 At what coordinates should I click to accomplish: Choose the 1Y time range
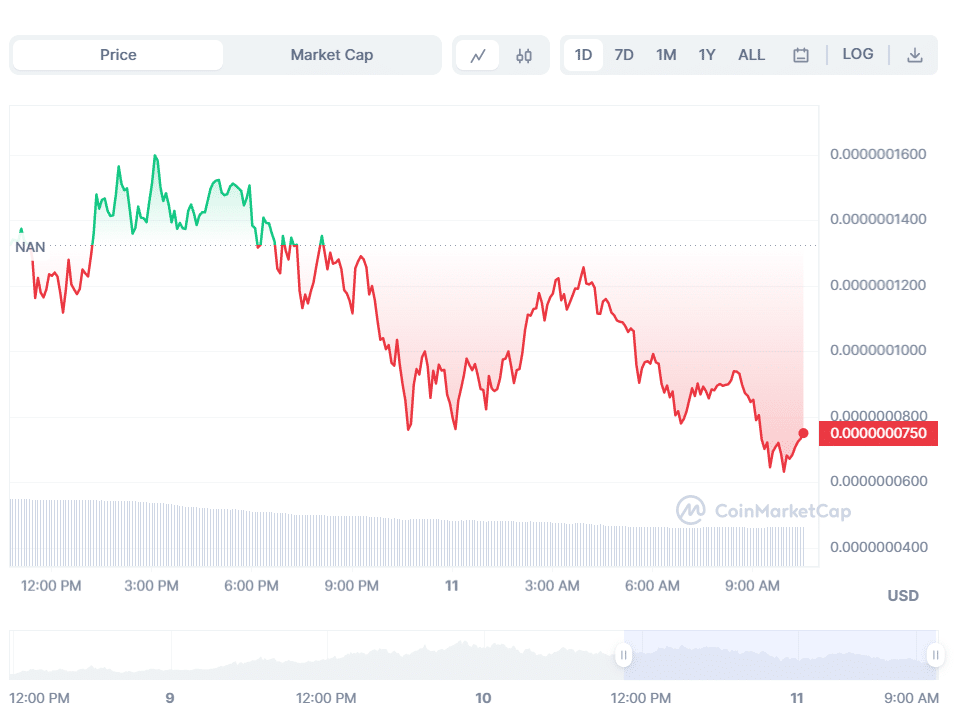tap(706, 55)
